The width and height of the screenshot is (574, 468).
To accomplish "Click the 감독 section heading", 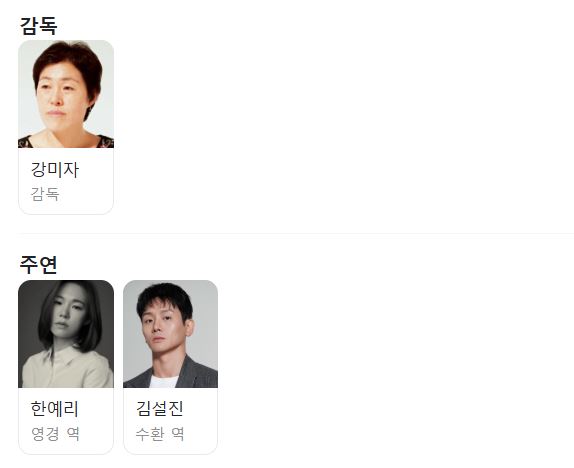I will pyautogui.click(x=38, y=26).
